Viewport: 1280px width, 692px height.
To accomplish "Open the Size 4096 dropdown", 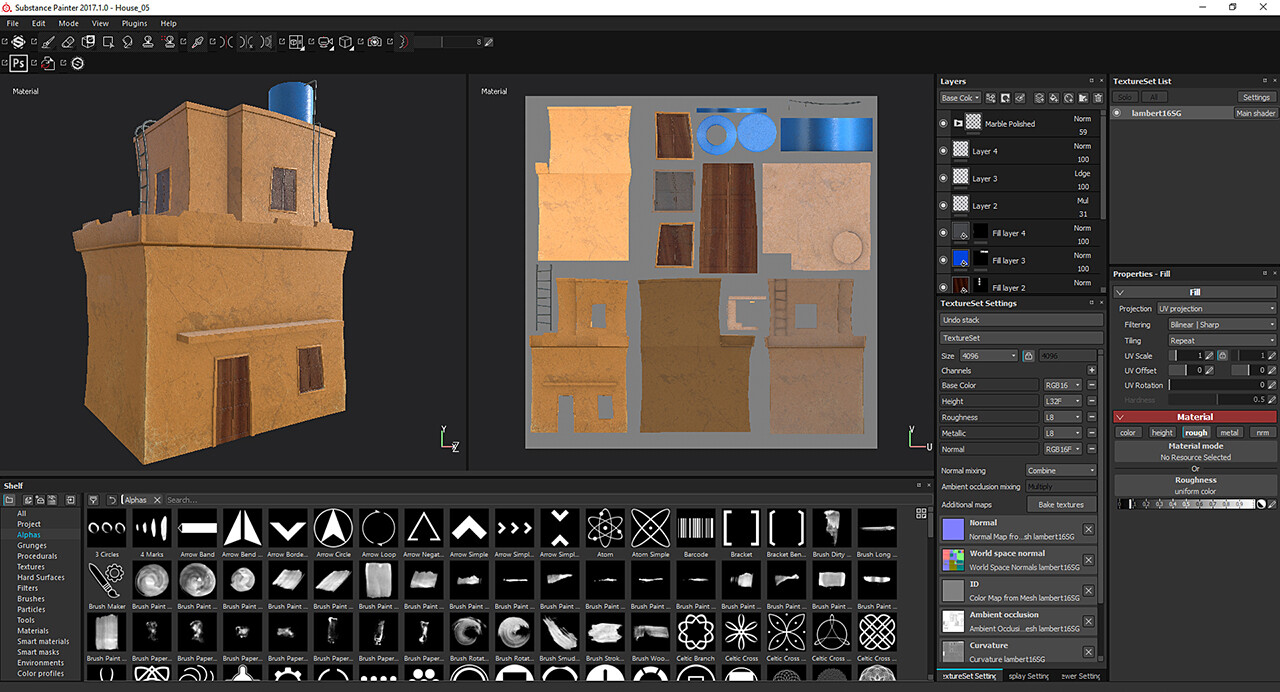I will [988, 356].
